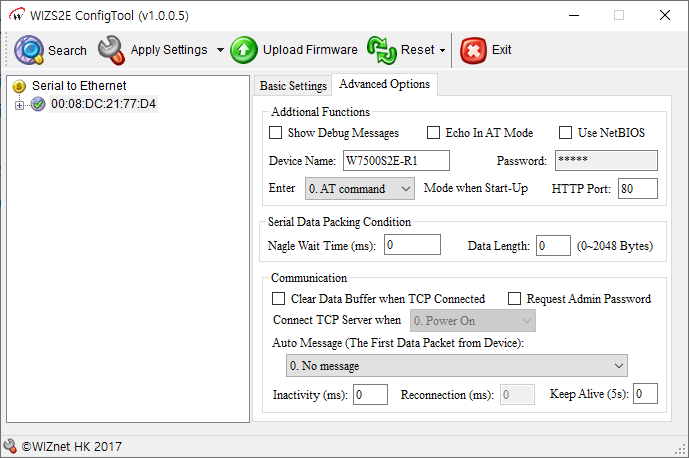Click the Reset label in toolbar
Screen dimensions: 689x458
417,50
